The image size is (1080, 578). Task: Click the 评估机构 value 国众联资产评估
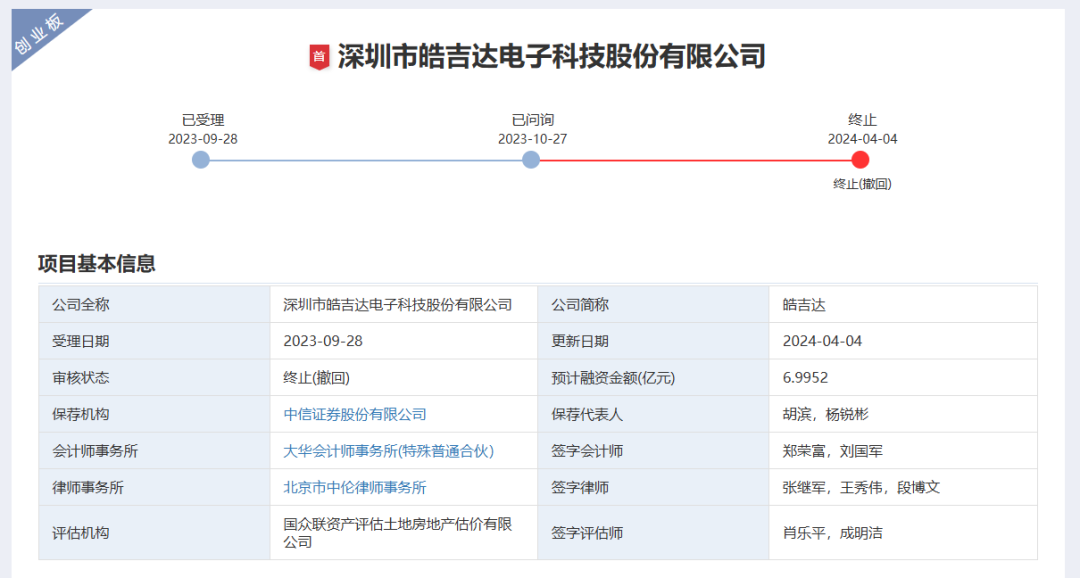[x=397, y=532]
